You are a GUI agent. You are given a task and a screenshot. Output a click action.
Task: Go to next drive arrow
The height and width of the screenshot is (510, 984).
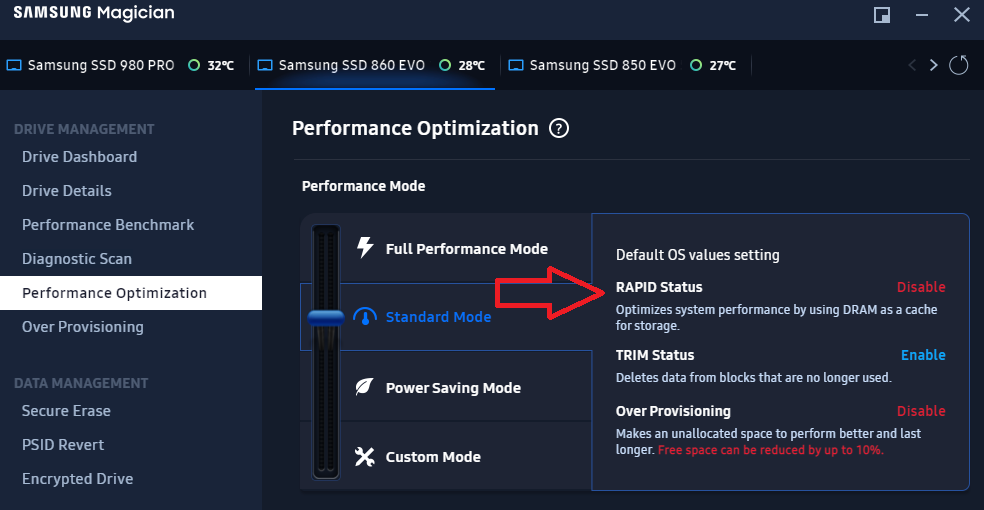934,65
